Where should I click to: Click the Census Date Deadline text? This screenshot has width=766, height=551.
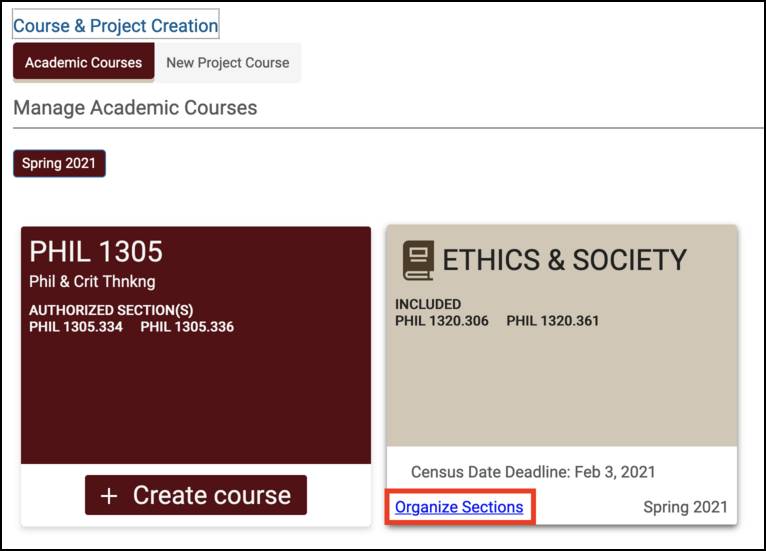pyautogui.click(x=533, y=472)
